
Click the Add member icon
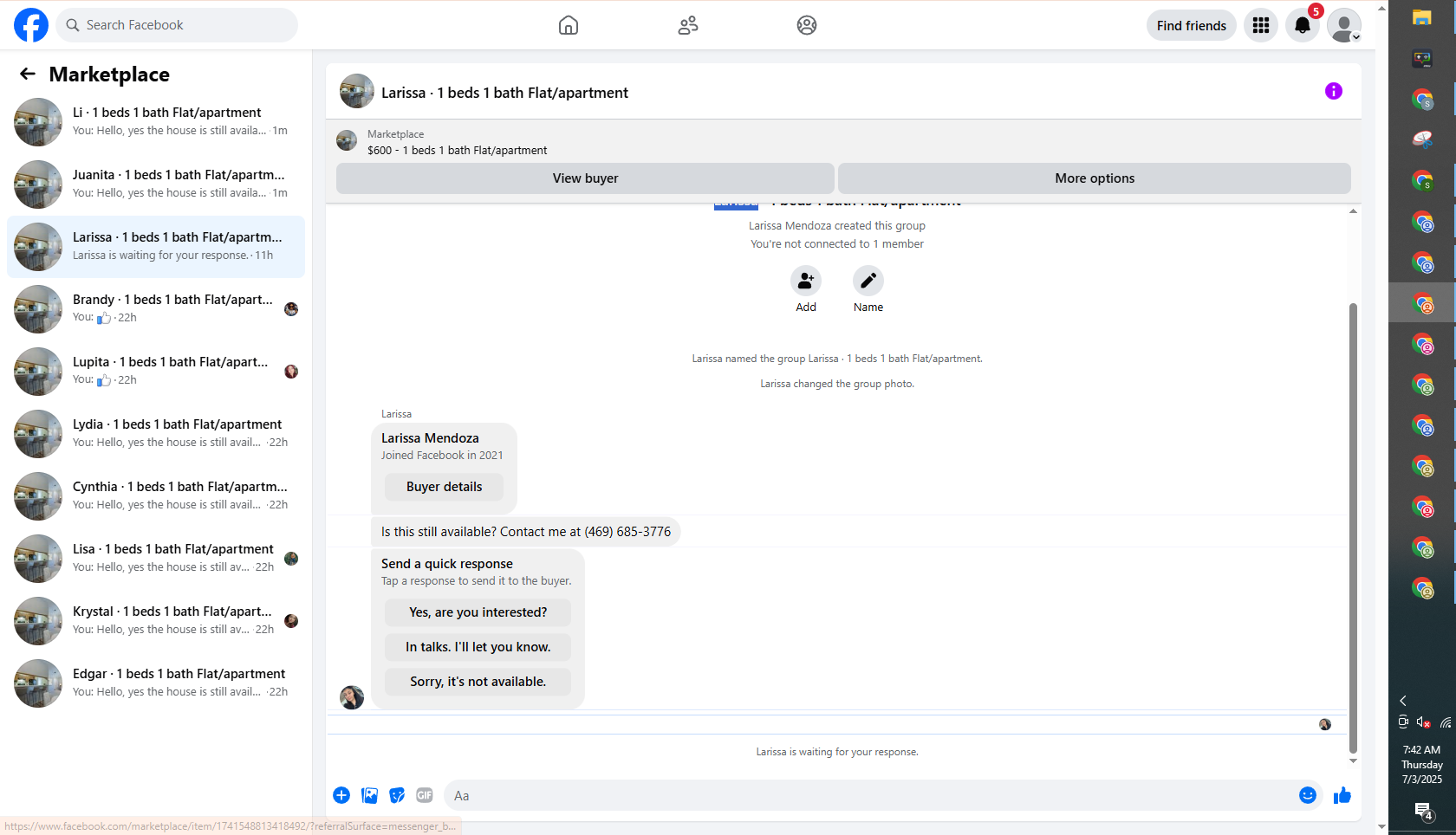[806, 281]
